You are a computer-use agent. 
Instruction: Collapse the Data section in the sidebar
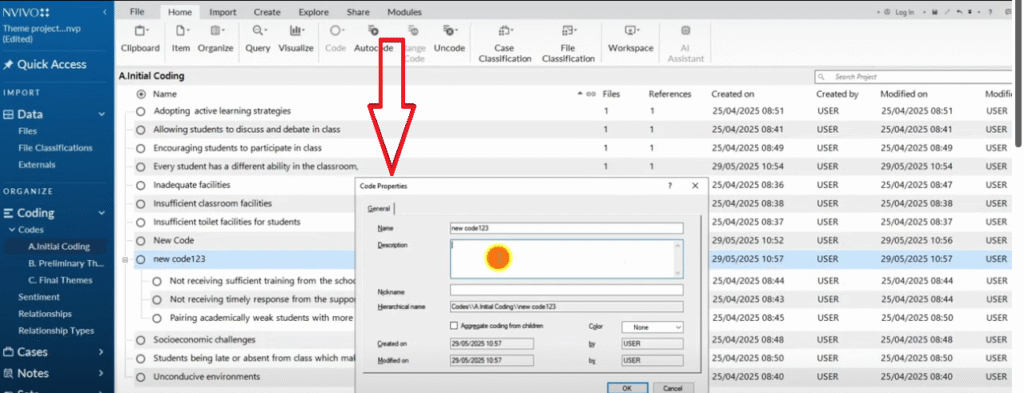click(x=101, y=114)
